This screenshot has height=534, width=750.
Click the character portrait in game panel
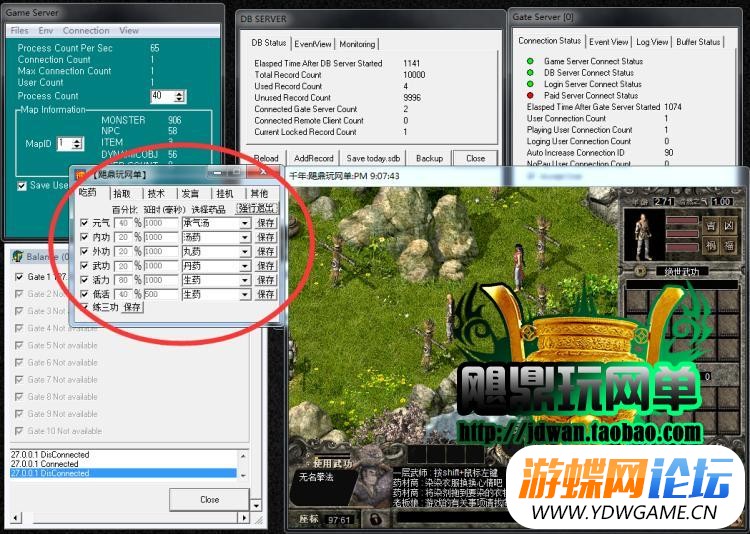pos(643,234)
